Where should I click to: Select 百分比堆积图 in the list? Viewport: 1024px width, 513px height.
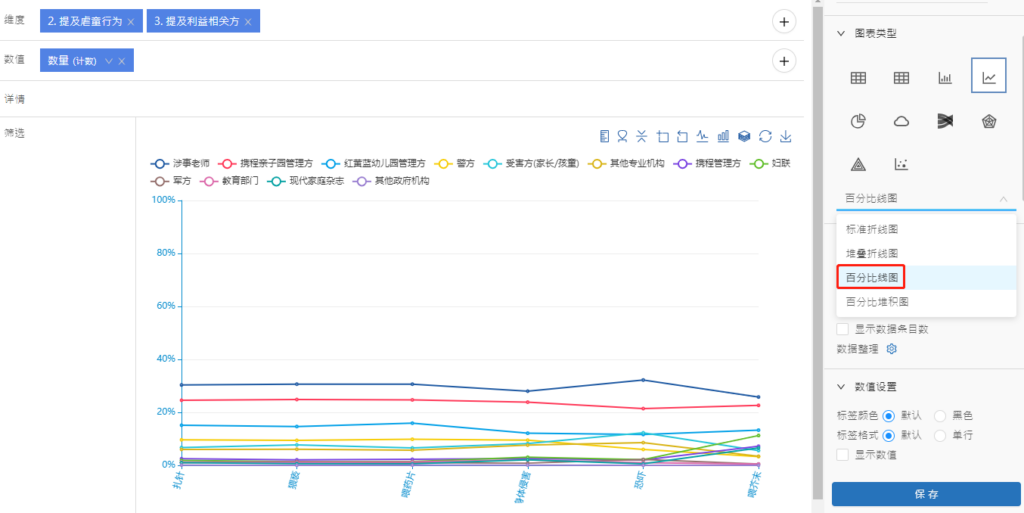(877, 301)
